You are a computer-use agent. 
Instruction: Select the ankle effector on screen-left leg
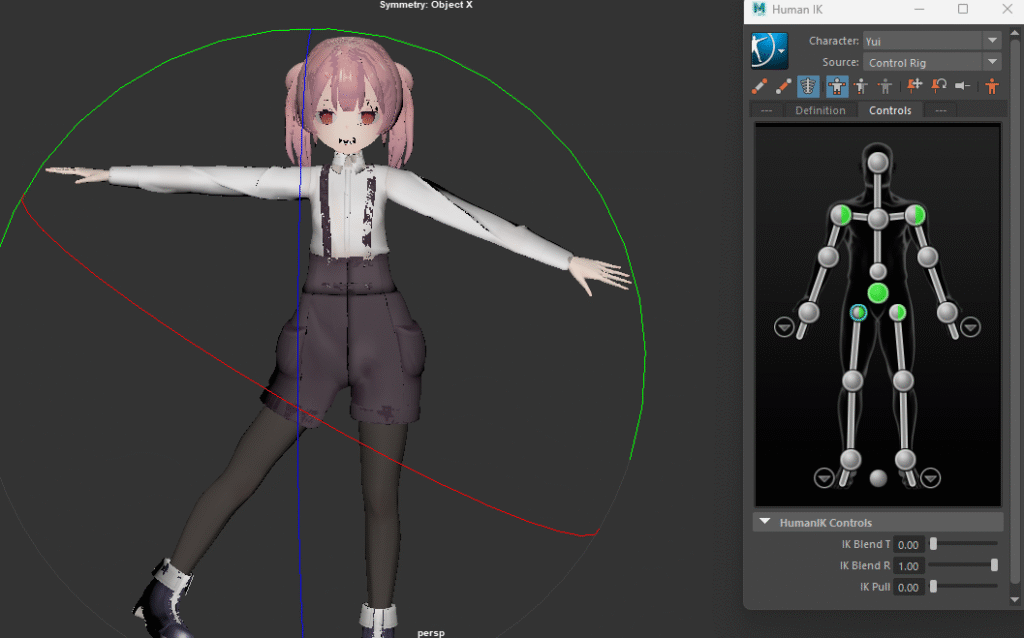tap(850, 459)
